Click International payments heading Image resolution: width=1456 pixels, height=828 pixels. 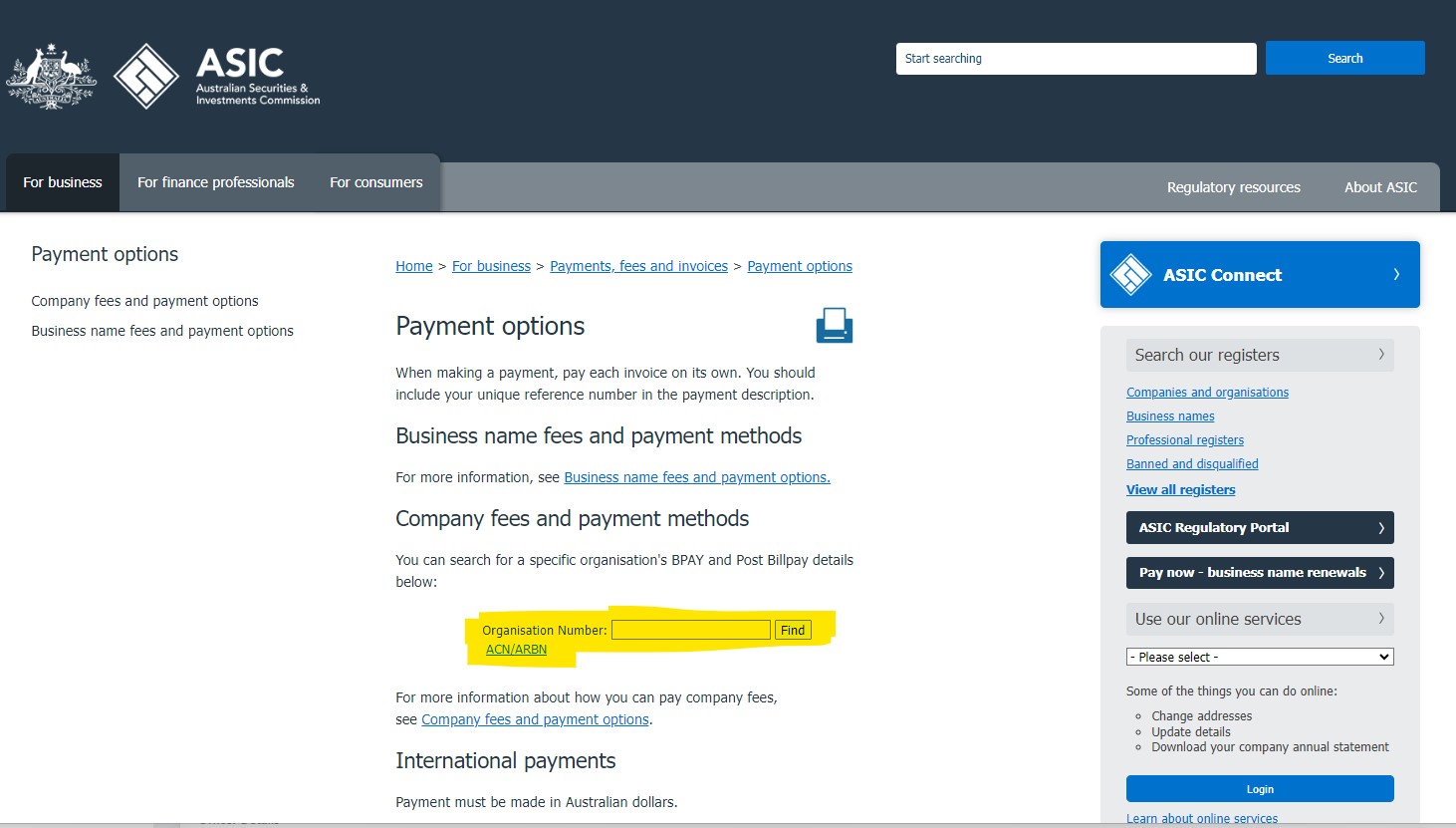click(x=506, y=761)
